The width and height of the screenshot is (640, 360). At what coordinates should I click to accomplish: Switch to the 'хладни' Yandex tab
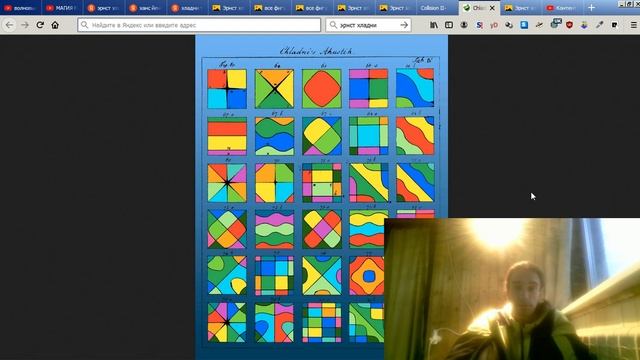[187, 8]
